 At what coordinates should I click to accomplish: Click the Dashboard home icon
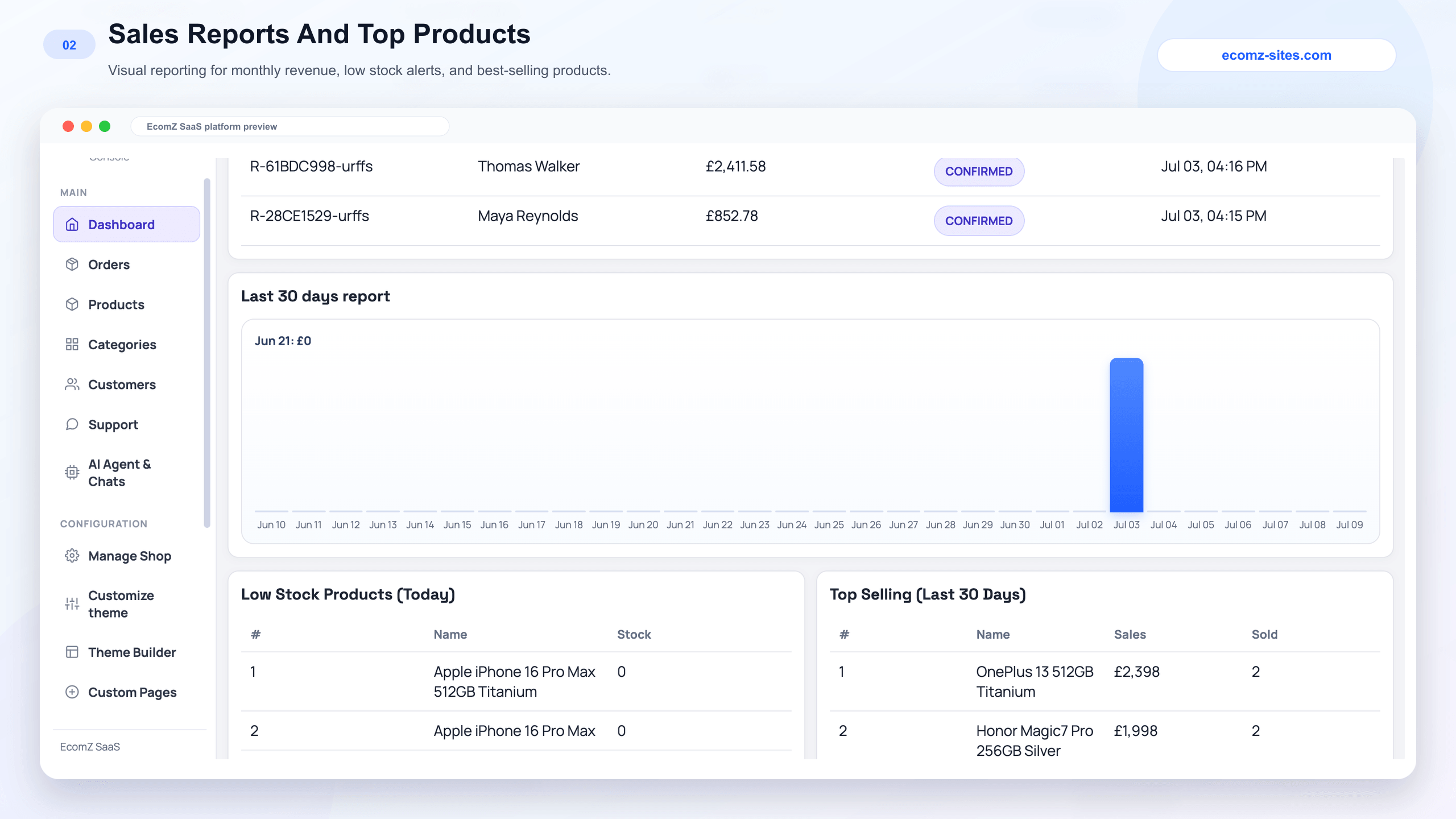72,225
